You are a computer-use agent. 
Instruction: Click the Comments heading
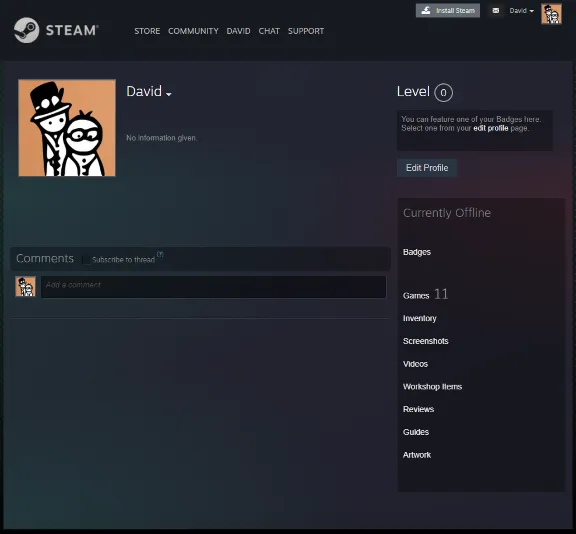tap(45, 259)
